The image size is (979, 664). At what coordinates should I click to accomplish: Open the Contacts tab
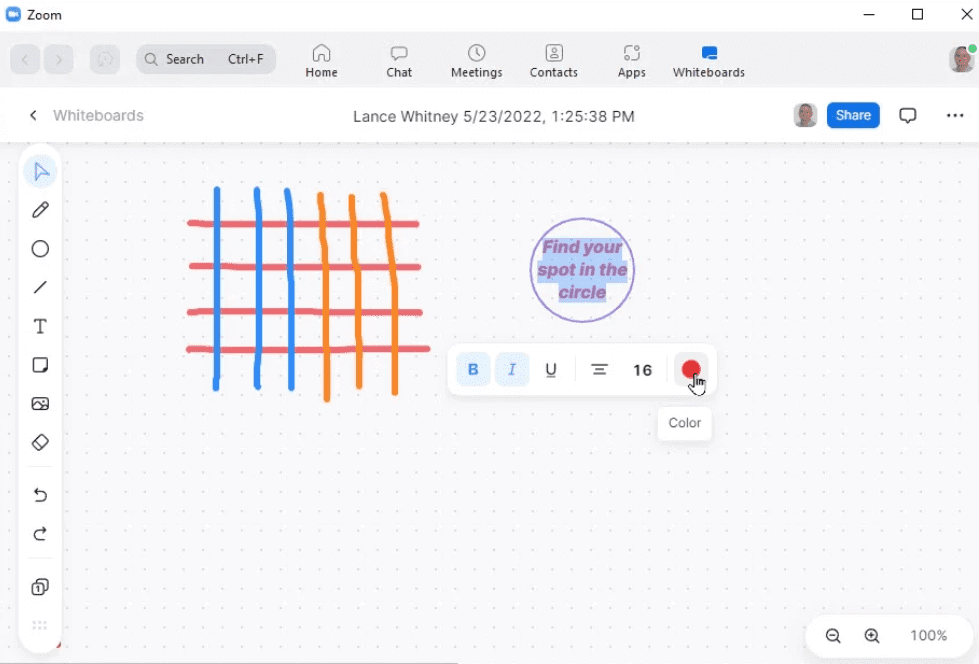pos(554,61)
